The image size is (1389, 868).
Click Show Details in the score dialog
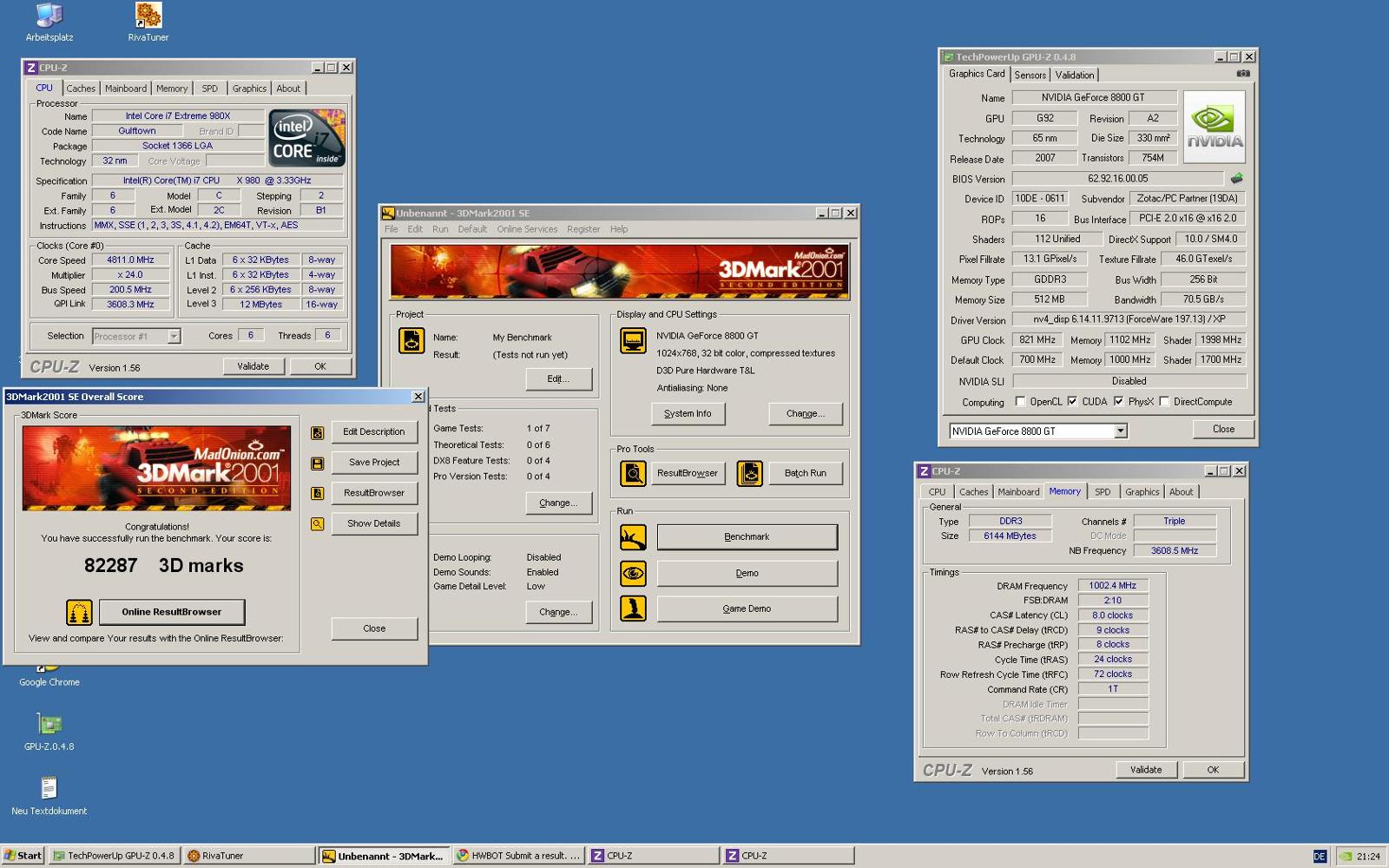pos(374,524)
